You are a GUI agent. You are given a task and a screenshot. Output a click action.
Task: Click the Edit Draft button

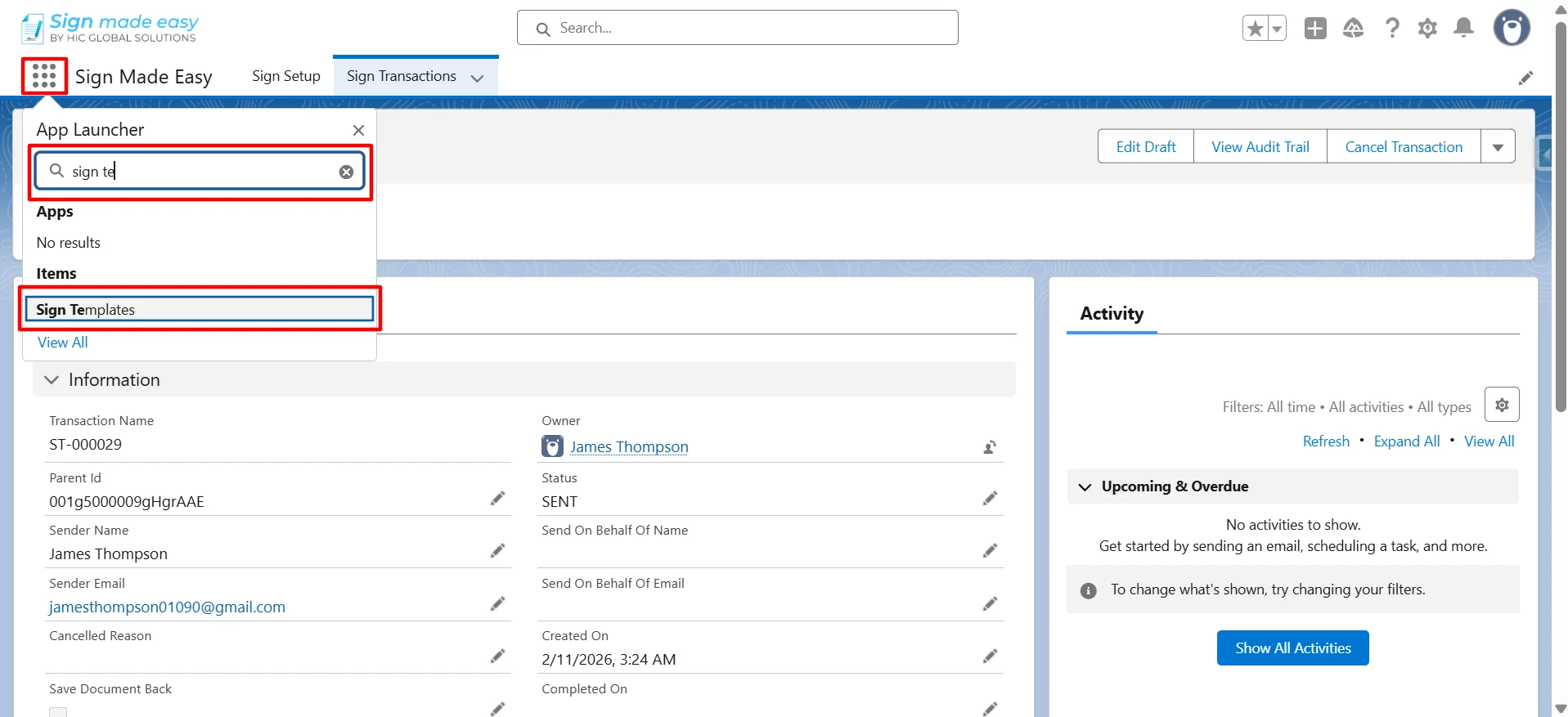1146,147
